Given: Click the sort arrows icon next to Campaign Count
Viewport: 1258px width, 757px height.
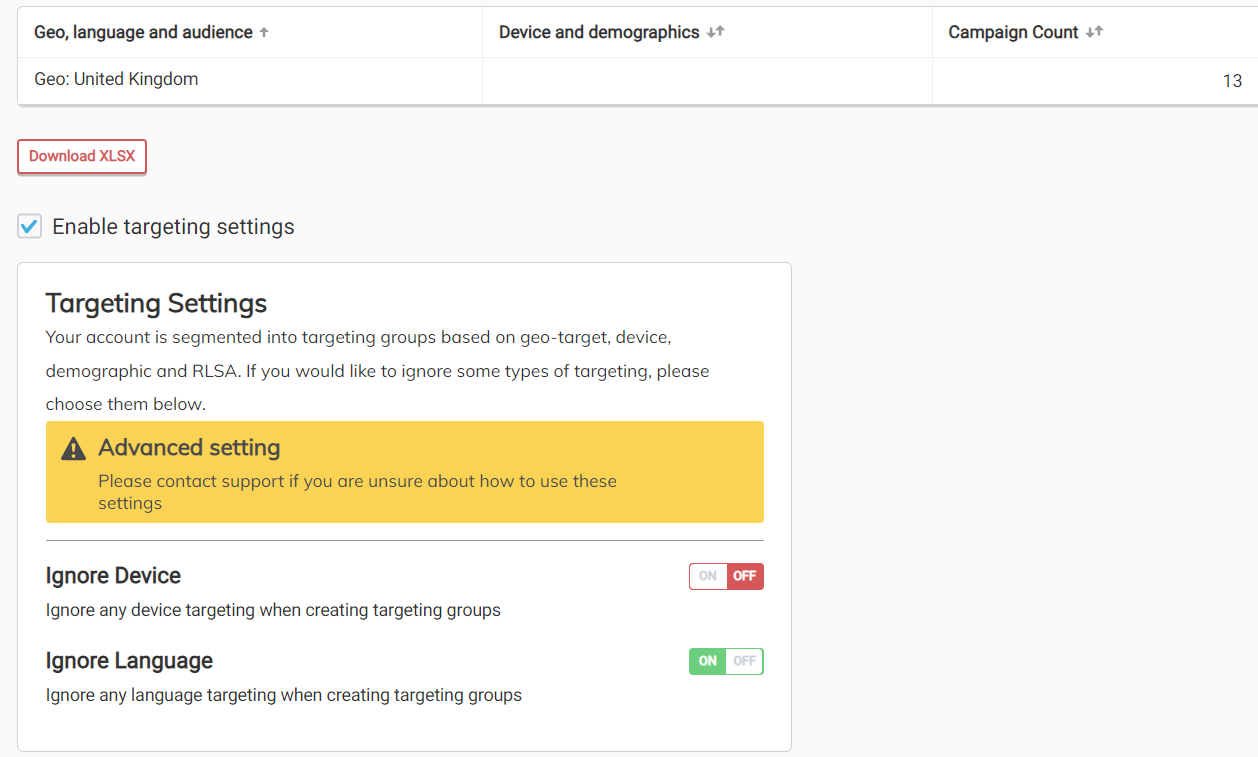Looking at the screenshot, I should point(1094,32).
